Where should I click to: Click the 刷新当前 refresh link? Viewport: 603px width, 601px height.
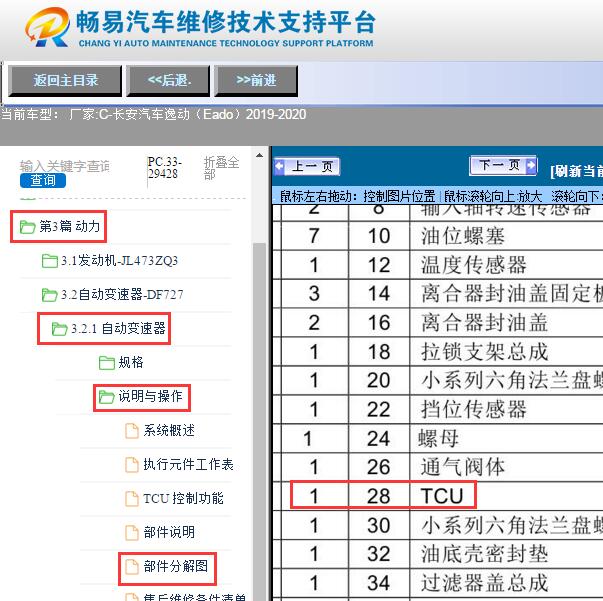[x=576, y=171]
